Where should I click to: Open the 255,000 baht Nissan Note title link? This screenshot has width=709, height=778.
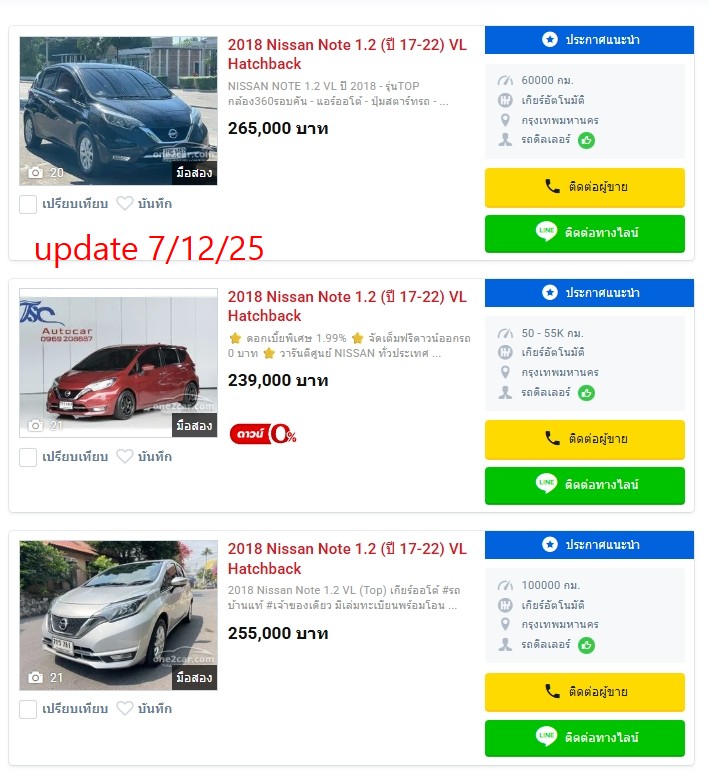[347, 559]
